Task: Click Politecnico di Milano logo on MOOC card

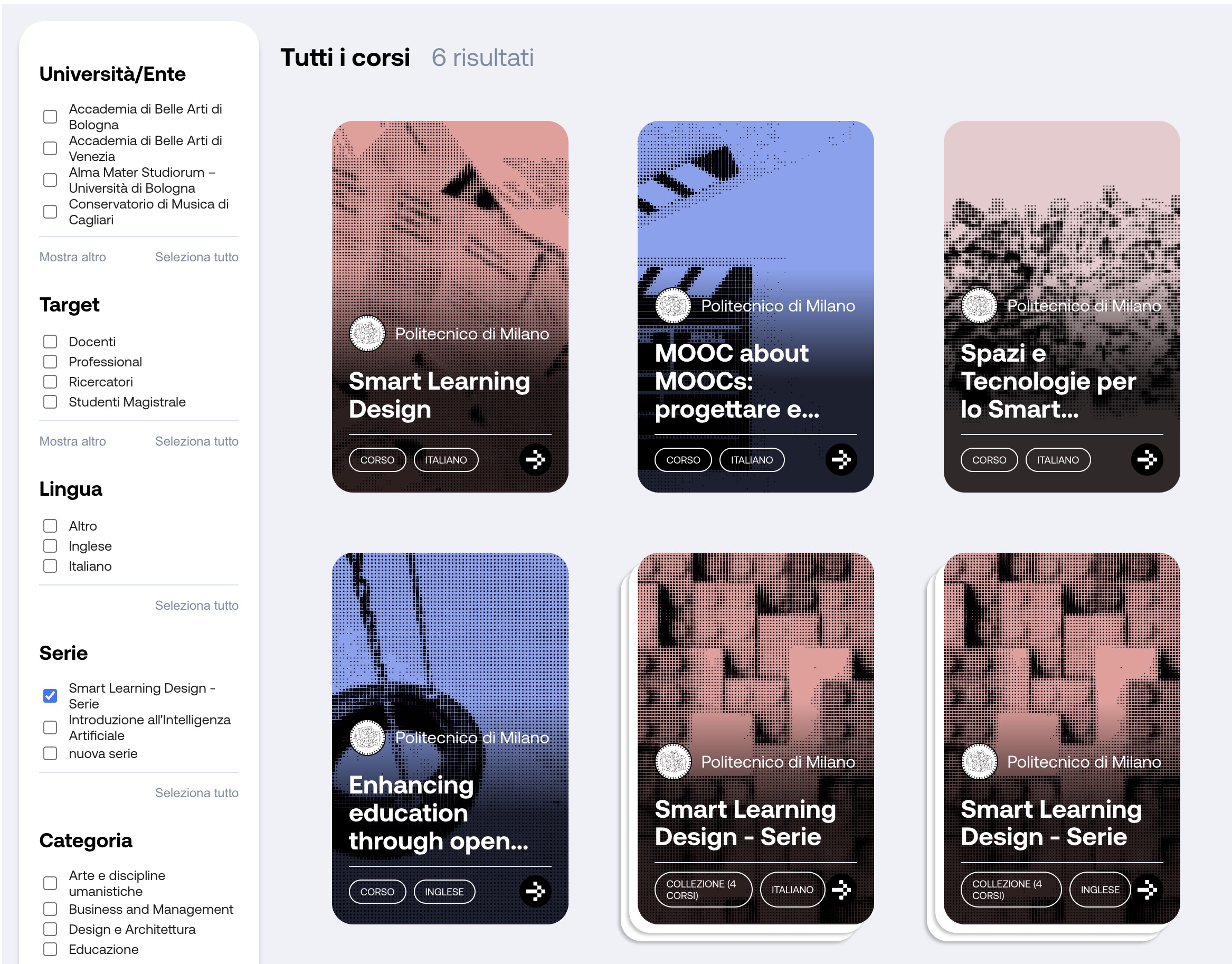Action: 672,306
